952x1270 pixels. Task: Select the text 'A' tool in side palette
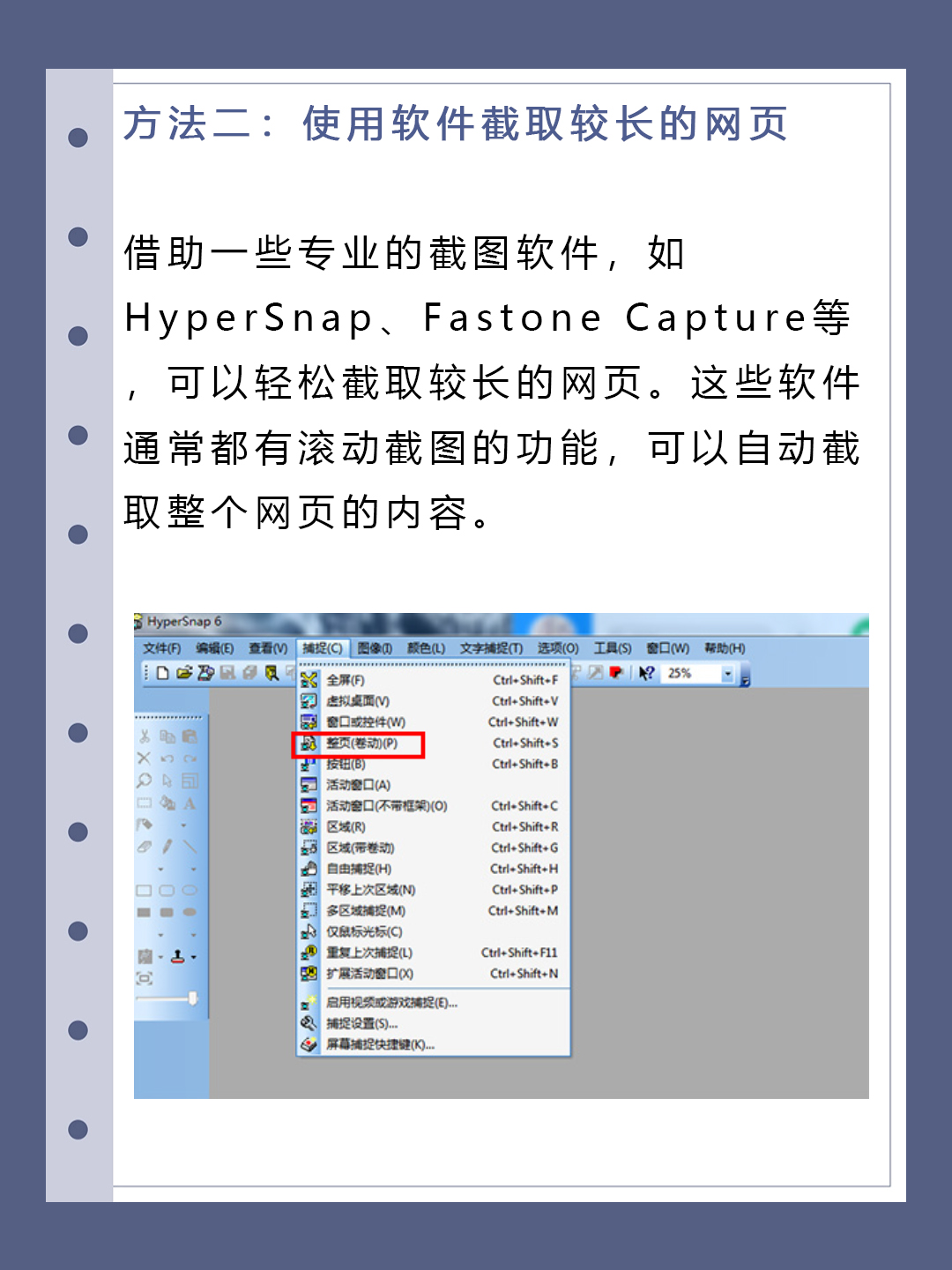coord(190,803)
